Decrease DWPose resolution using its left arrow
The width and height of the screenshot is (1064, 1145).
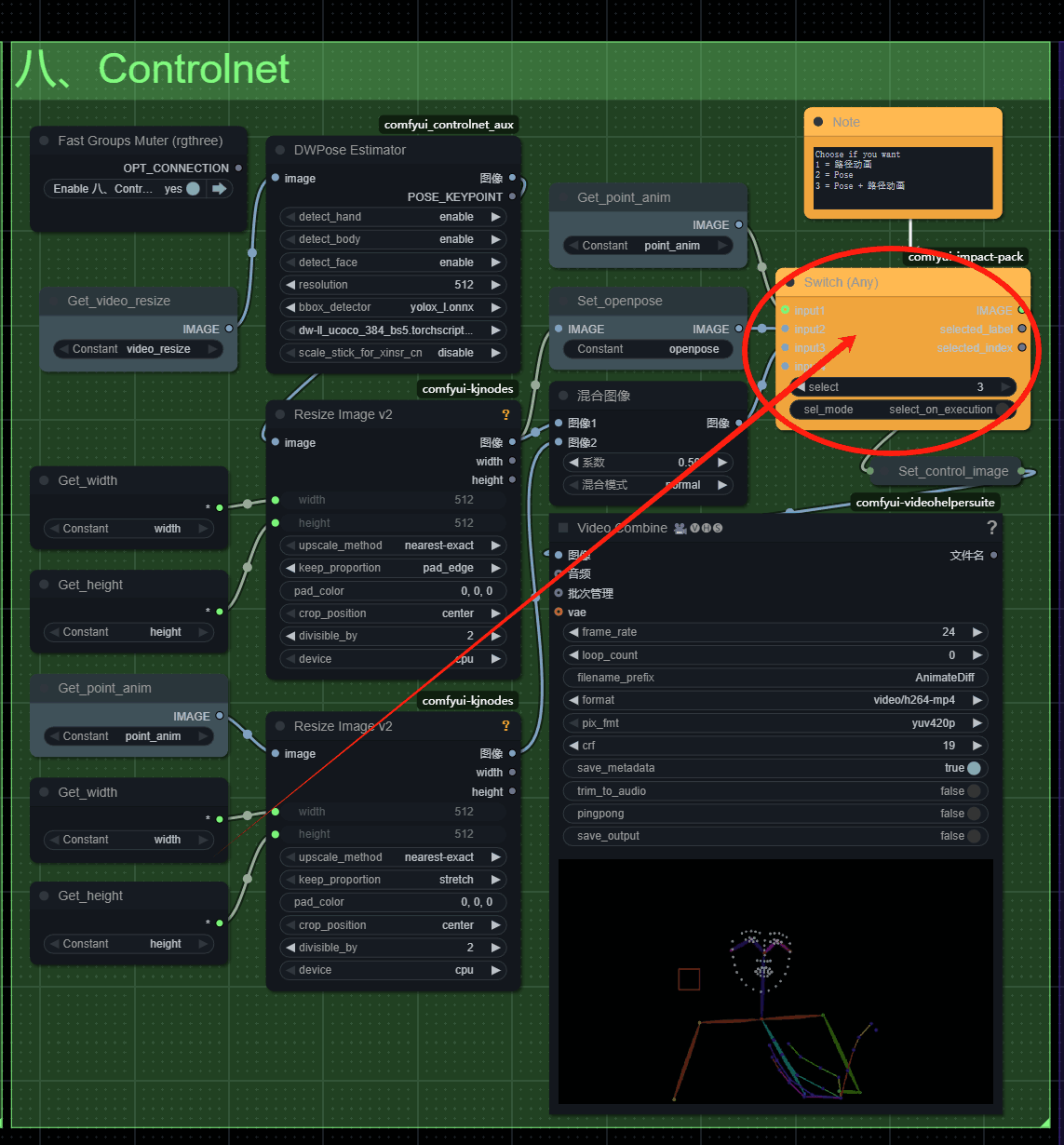(x=290, y=285)
